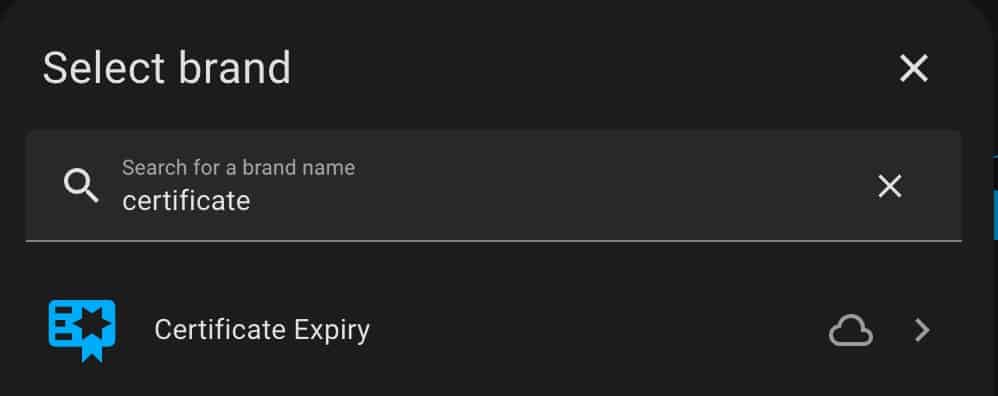
Task: Click the Select brand dialog title
Action: click(167, 68)
